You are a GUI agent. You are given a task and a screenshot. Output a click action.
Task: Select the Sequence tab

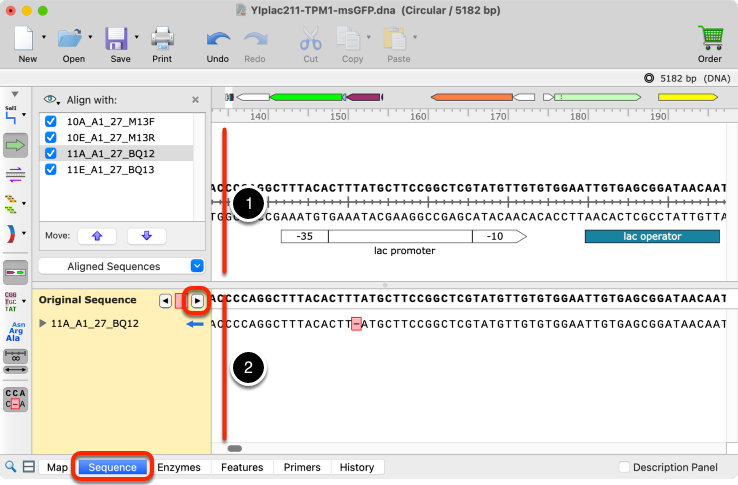point(112,467)
